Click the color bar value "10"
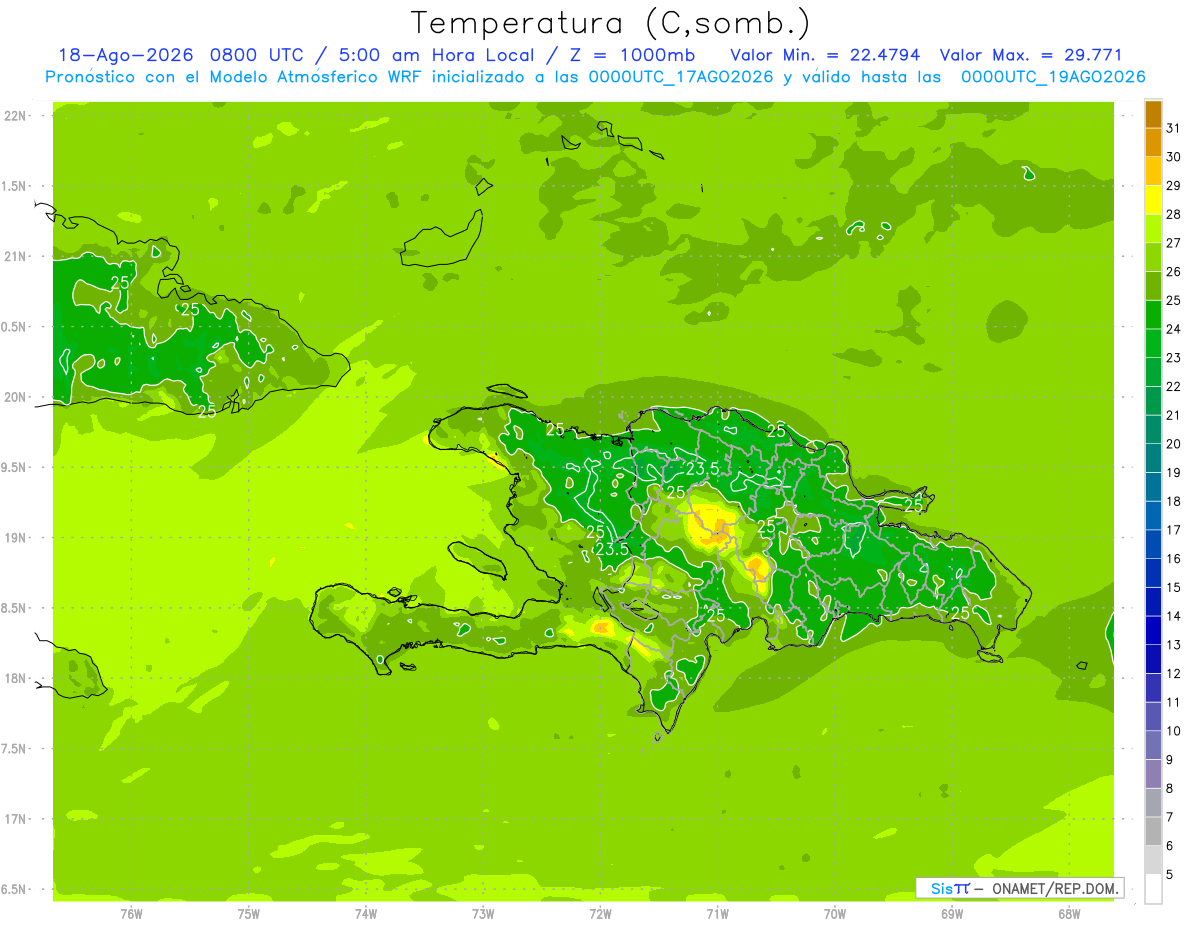Viewport: 1200px width, 927px height. point(1173,731)
